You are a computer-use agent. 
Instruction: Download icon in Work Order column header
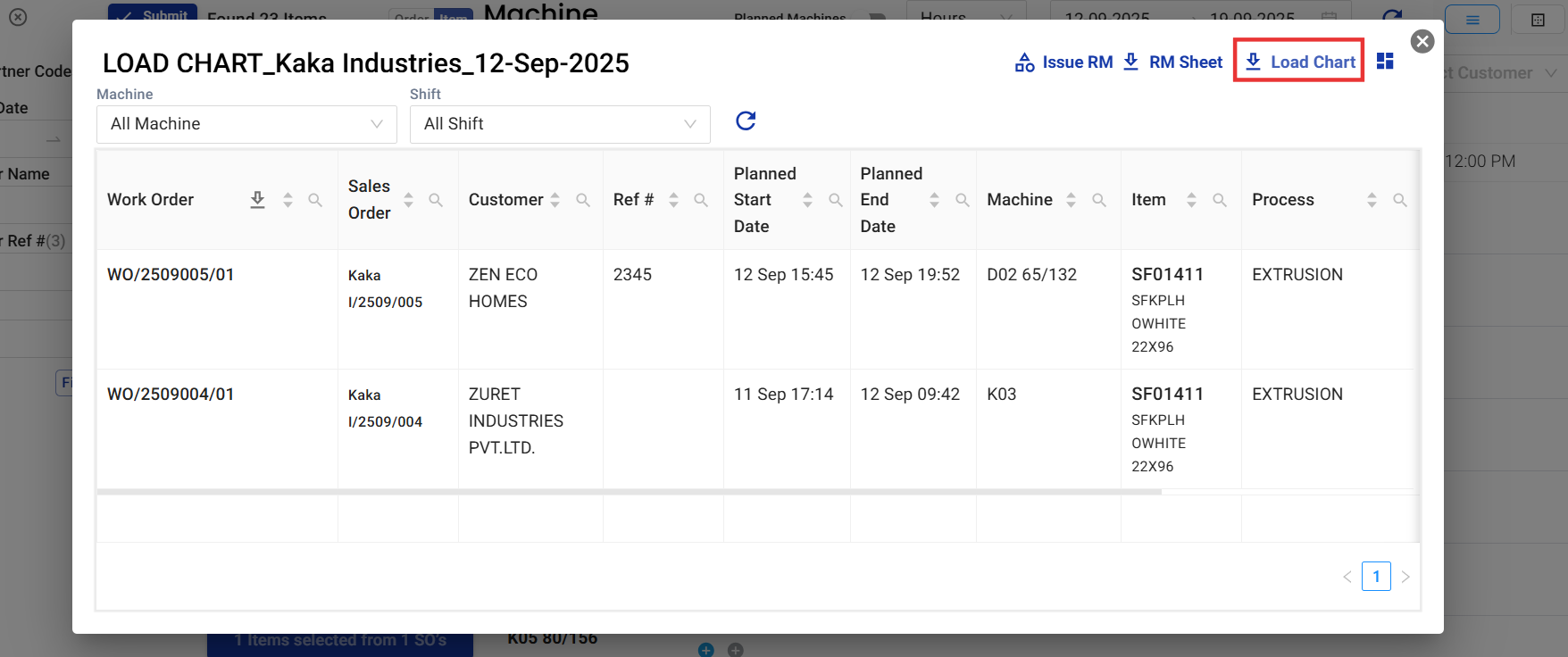[257, 200]
